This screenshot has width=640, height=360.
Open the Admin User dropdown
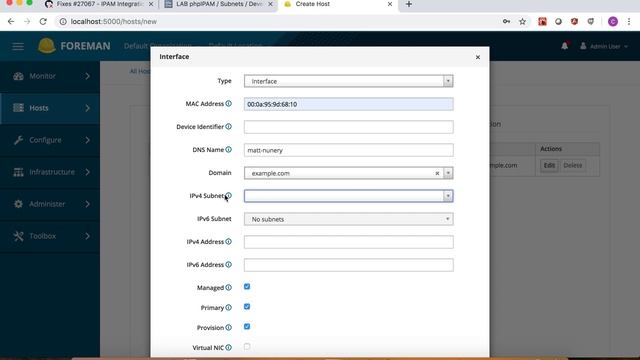(604, 46)
